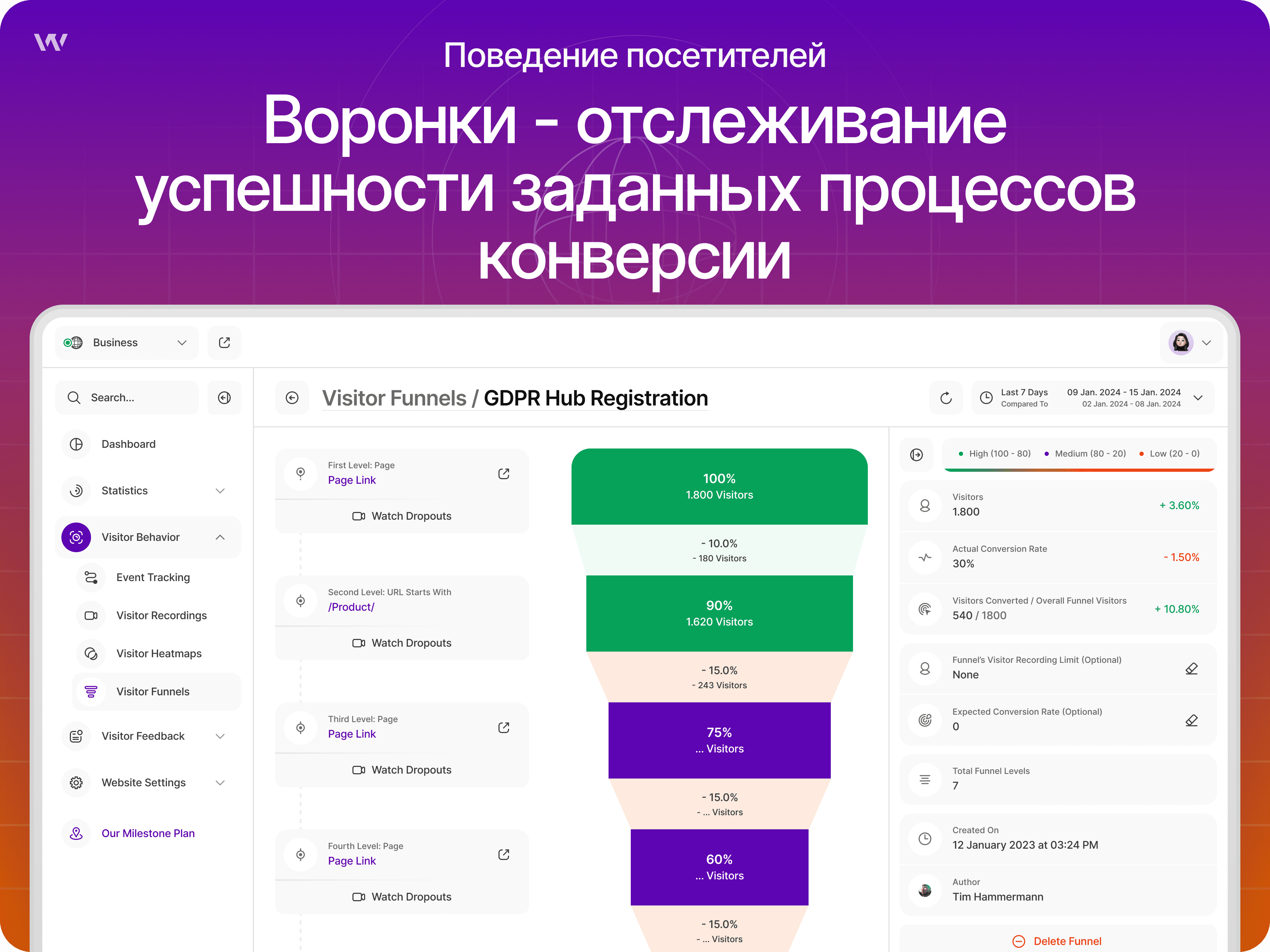This screenshot has height=952, width=1270.
Task: Click the Low (20 - 0) legend item
Action: click(x=1169, y=453)
